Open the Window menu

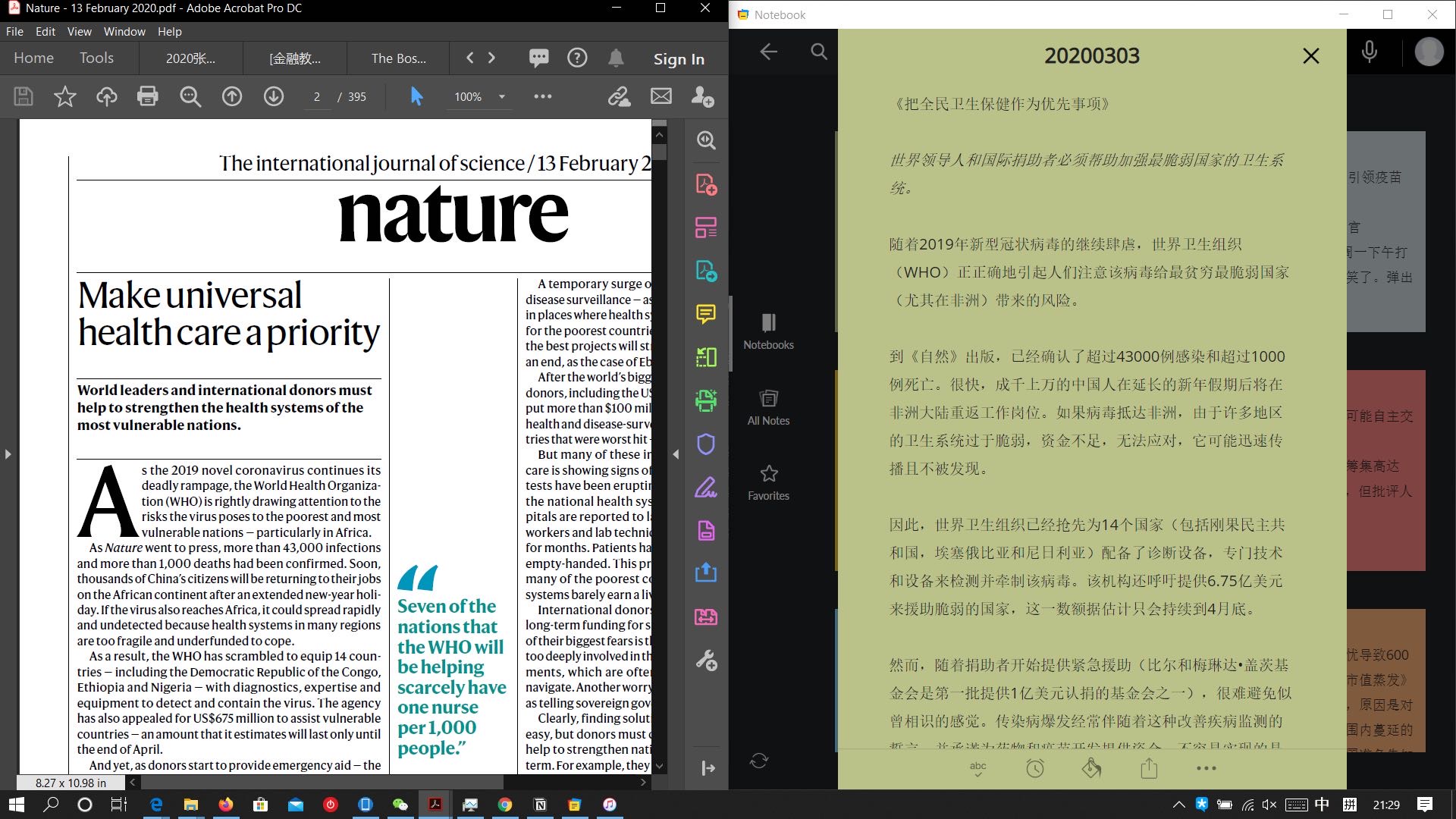pos(124,31)
